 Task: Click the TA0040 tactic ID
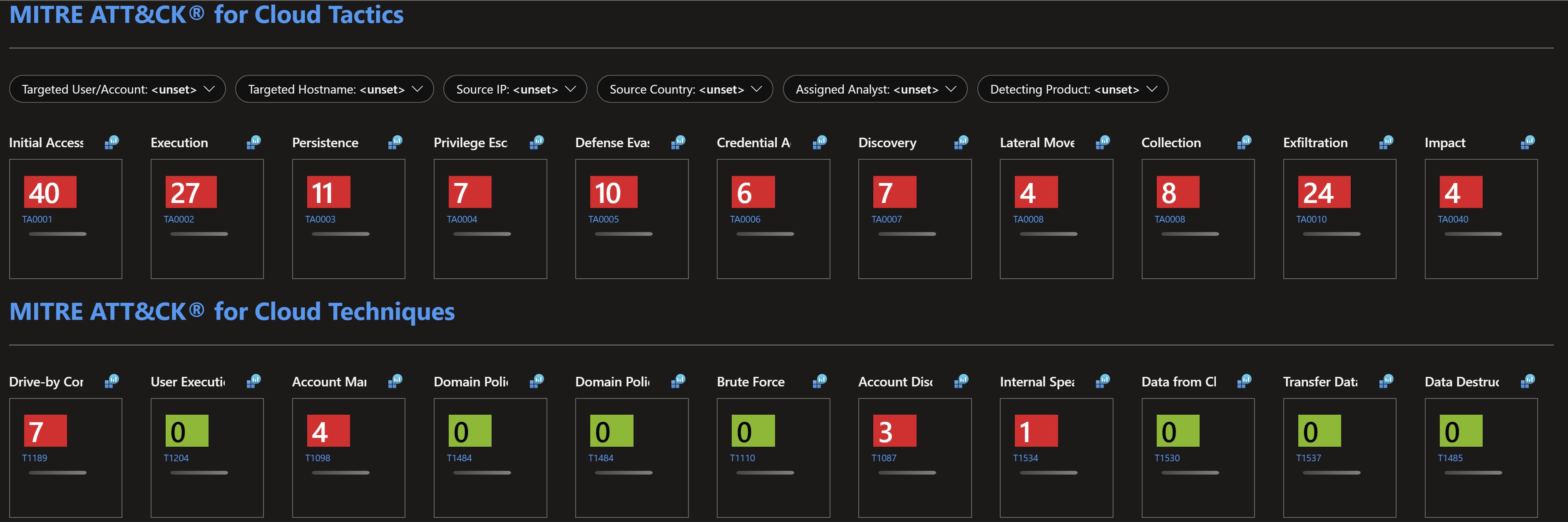tap(1453, 219)
